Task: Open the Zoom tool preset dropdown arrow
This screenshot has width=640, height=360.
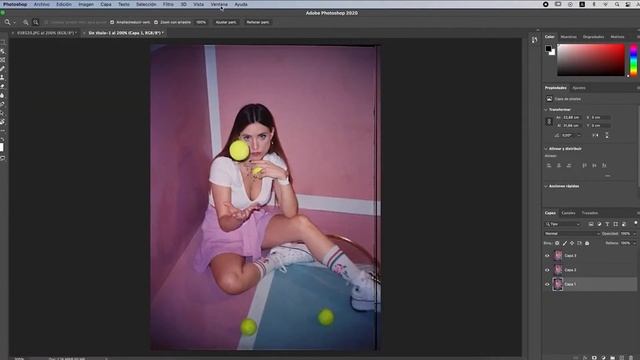Action: point(14,22)
